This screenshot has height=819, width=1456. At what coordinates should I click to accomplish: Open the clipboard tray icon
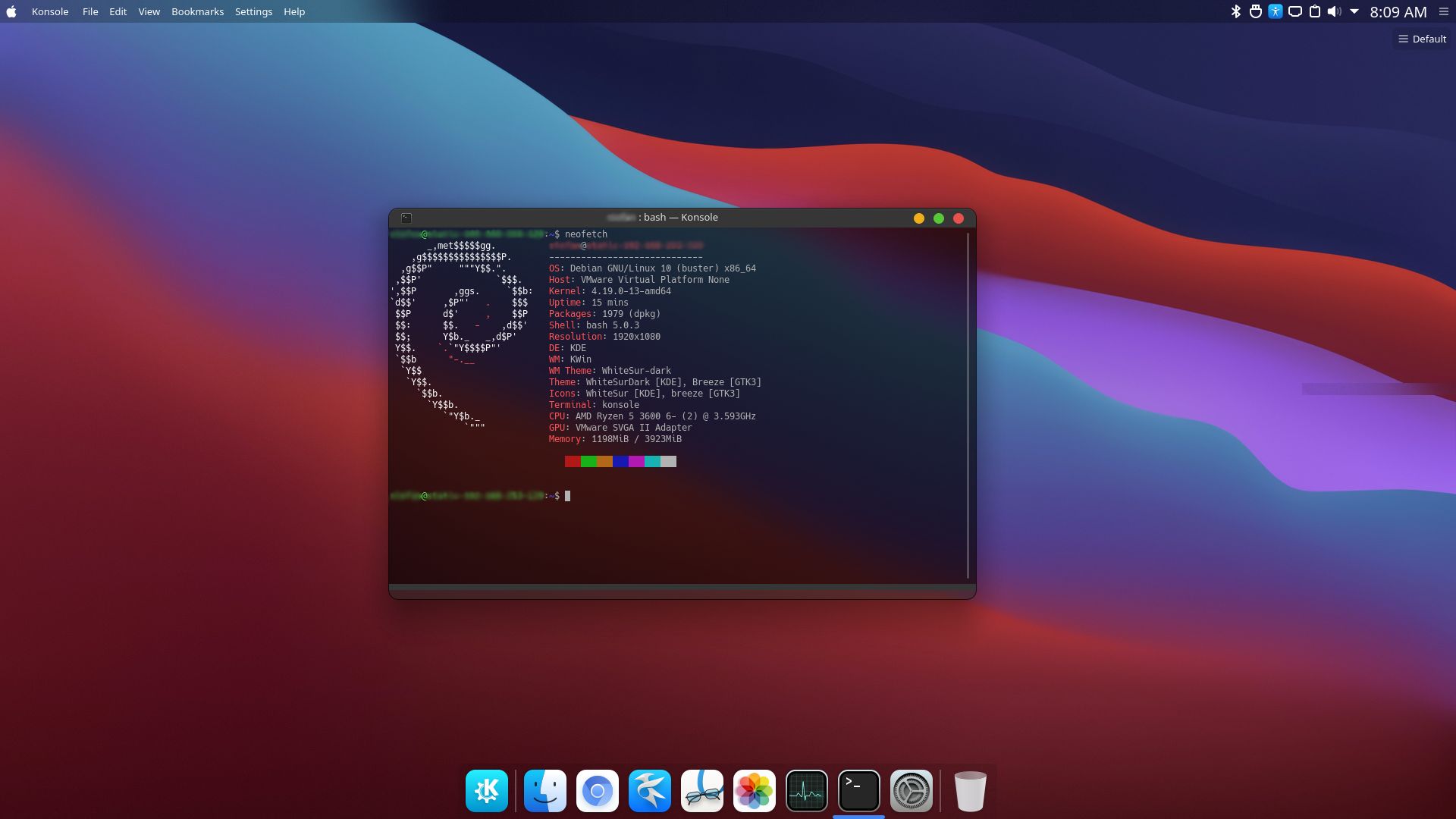(1315, 11)
